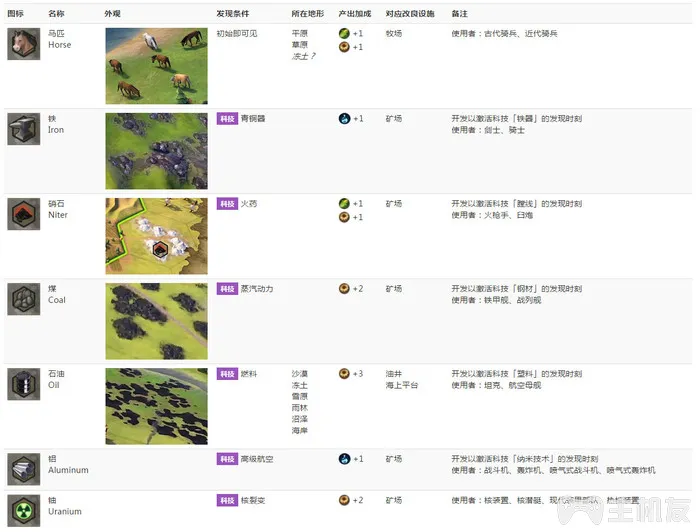This screenshot has width=700, height=532.
Task: Click the 科技 badge beside 核裂变
Action: pos(227,500)
